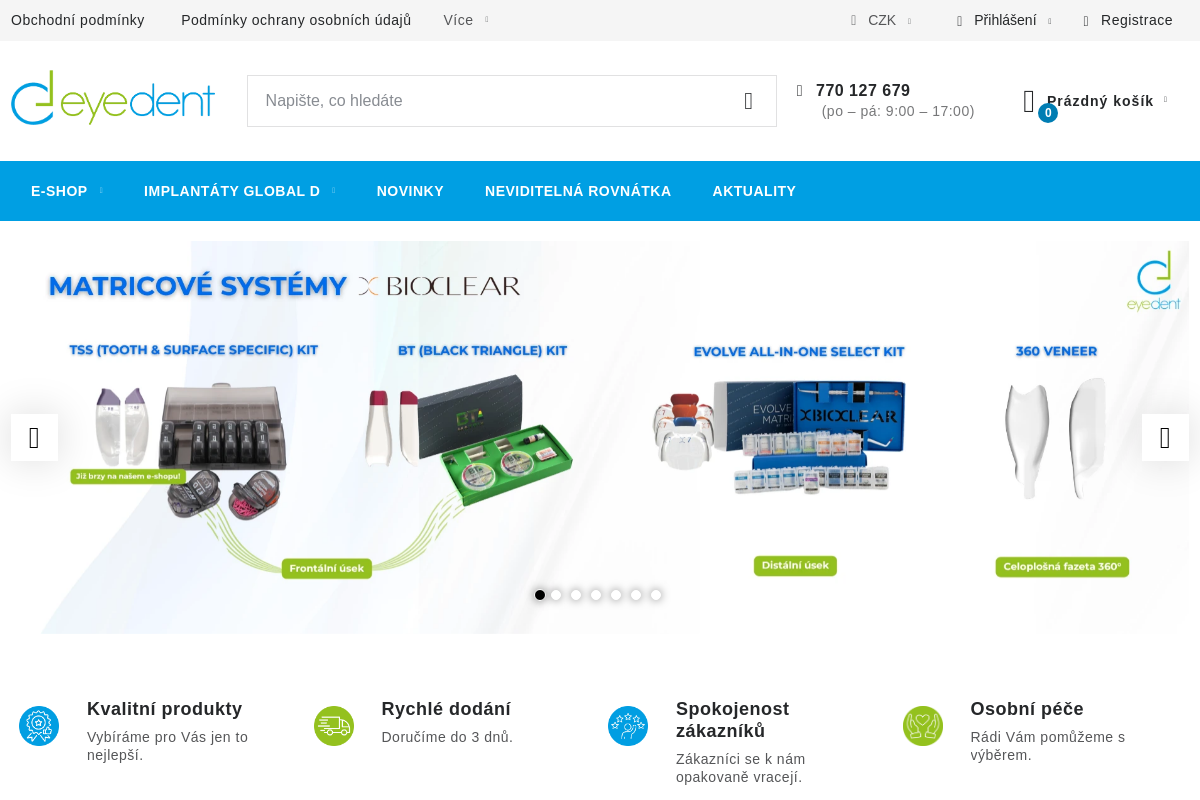
Task: Expand the Přihlášení login dropdown
Action: coord(1005,20)
